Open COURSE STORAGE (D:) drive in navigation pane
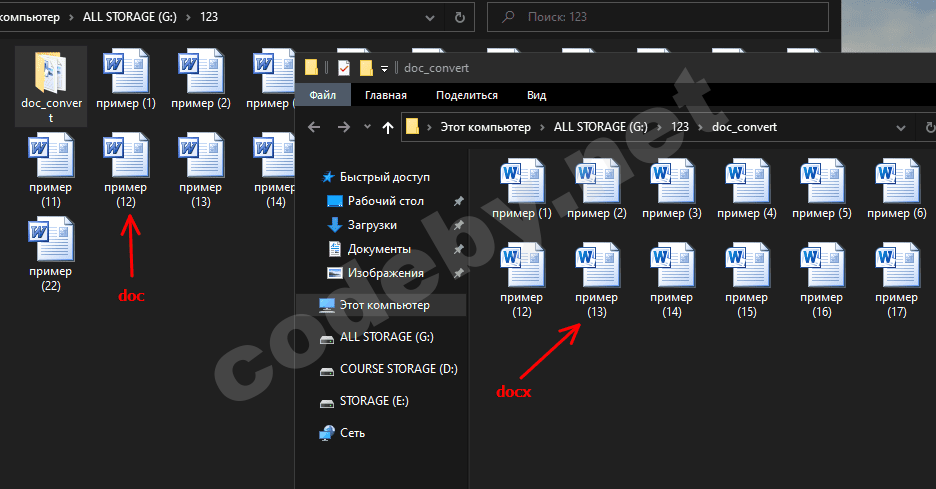 pos(398,369)
